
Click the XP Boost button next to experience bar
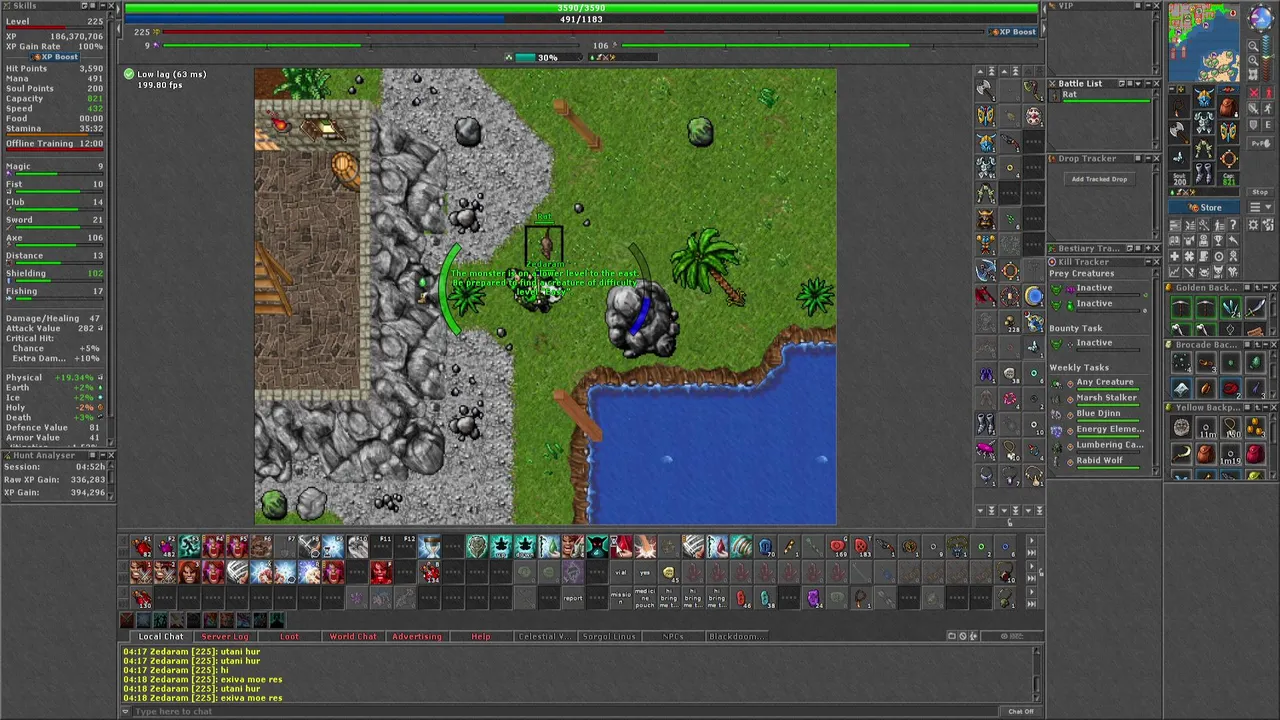1013,32
